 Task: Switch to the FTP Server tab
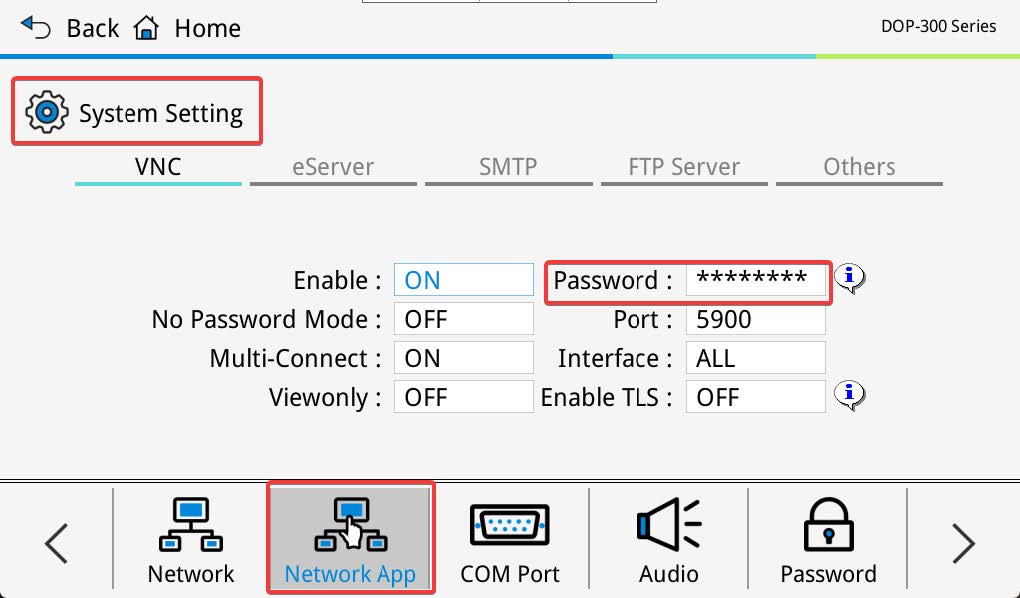tap(684, 167)
